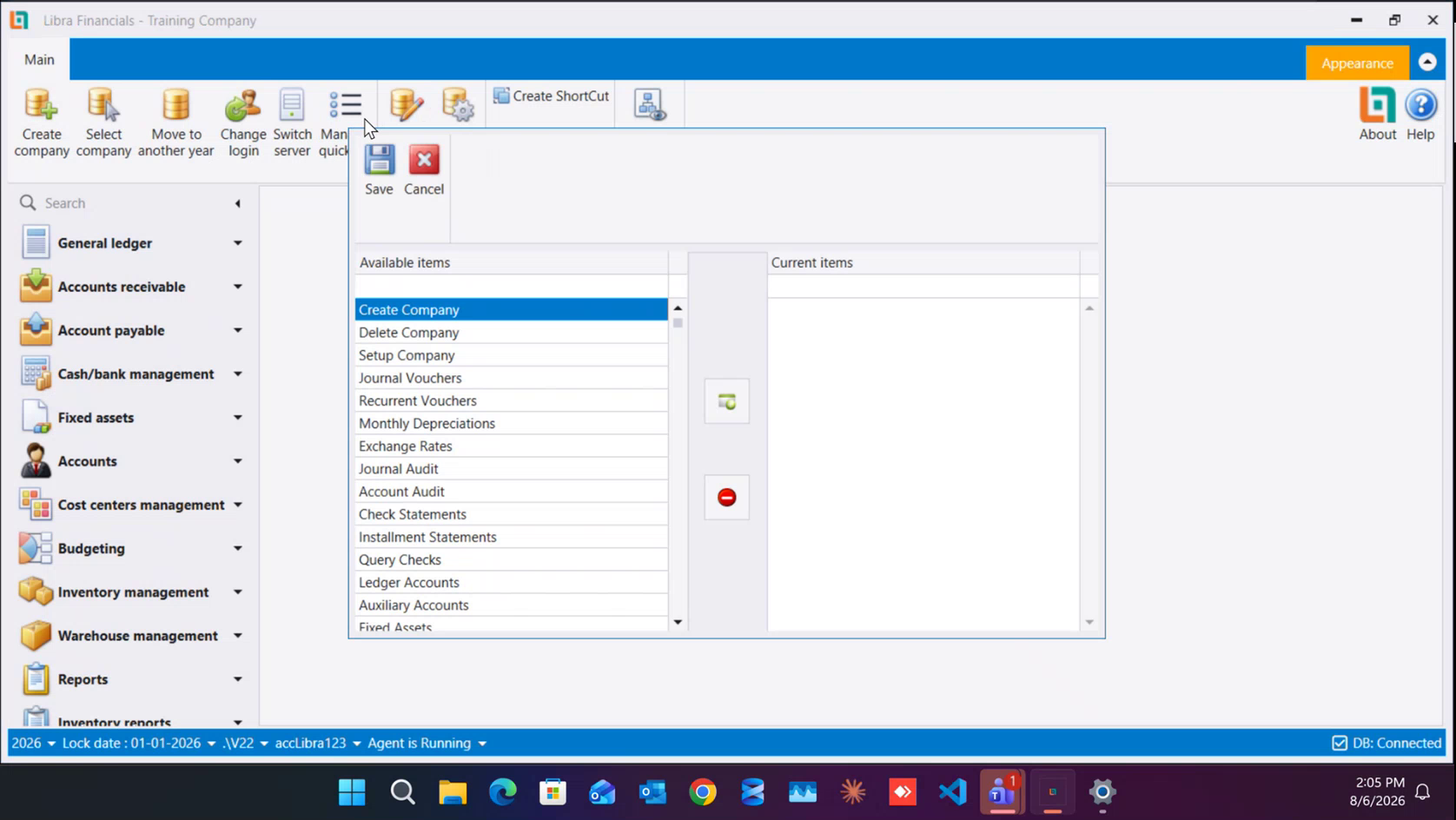Open the Agent is Running dropdown

[427, 743]
